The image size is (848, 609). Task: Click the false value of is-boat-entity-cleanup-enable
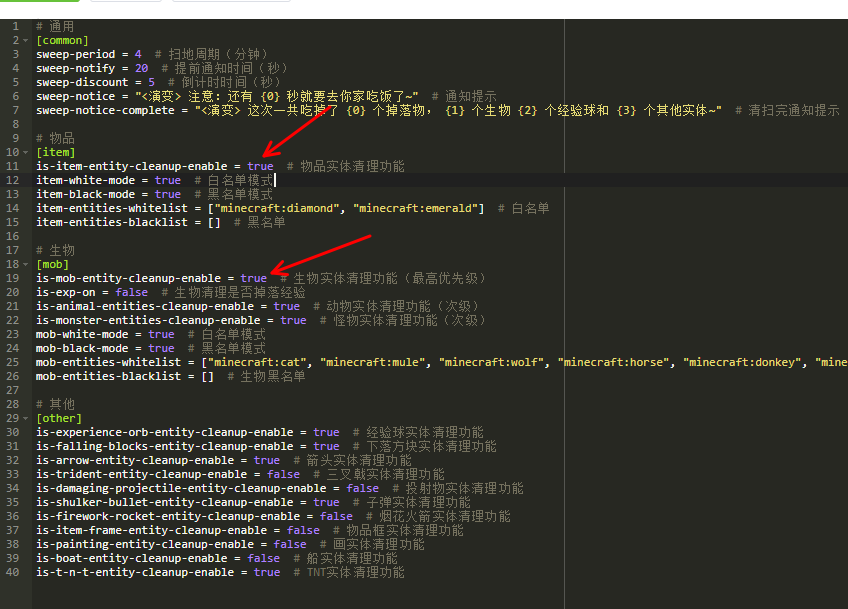tap(264, 558)
